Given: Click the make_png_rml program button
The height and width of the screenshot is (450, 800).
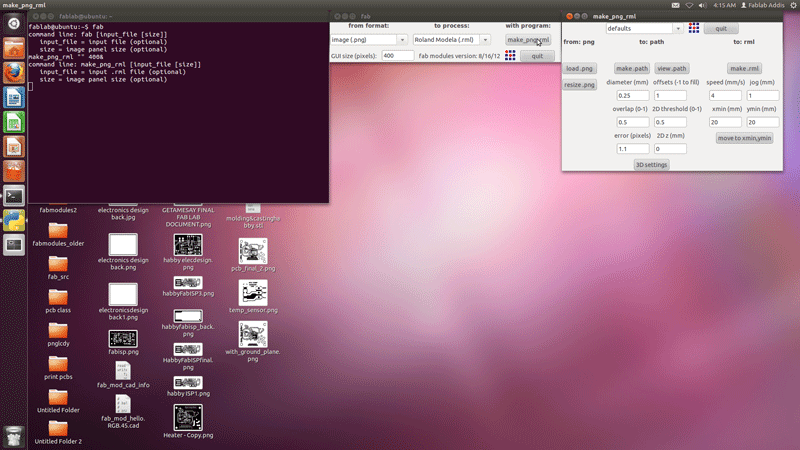Looking at the screenshot, I should (528, 39).
